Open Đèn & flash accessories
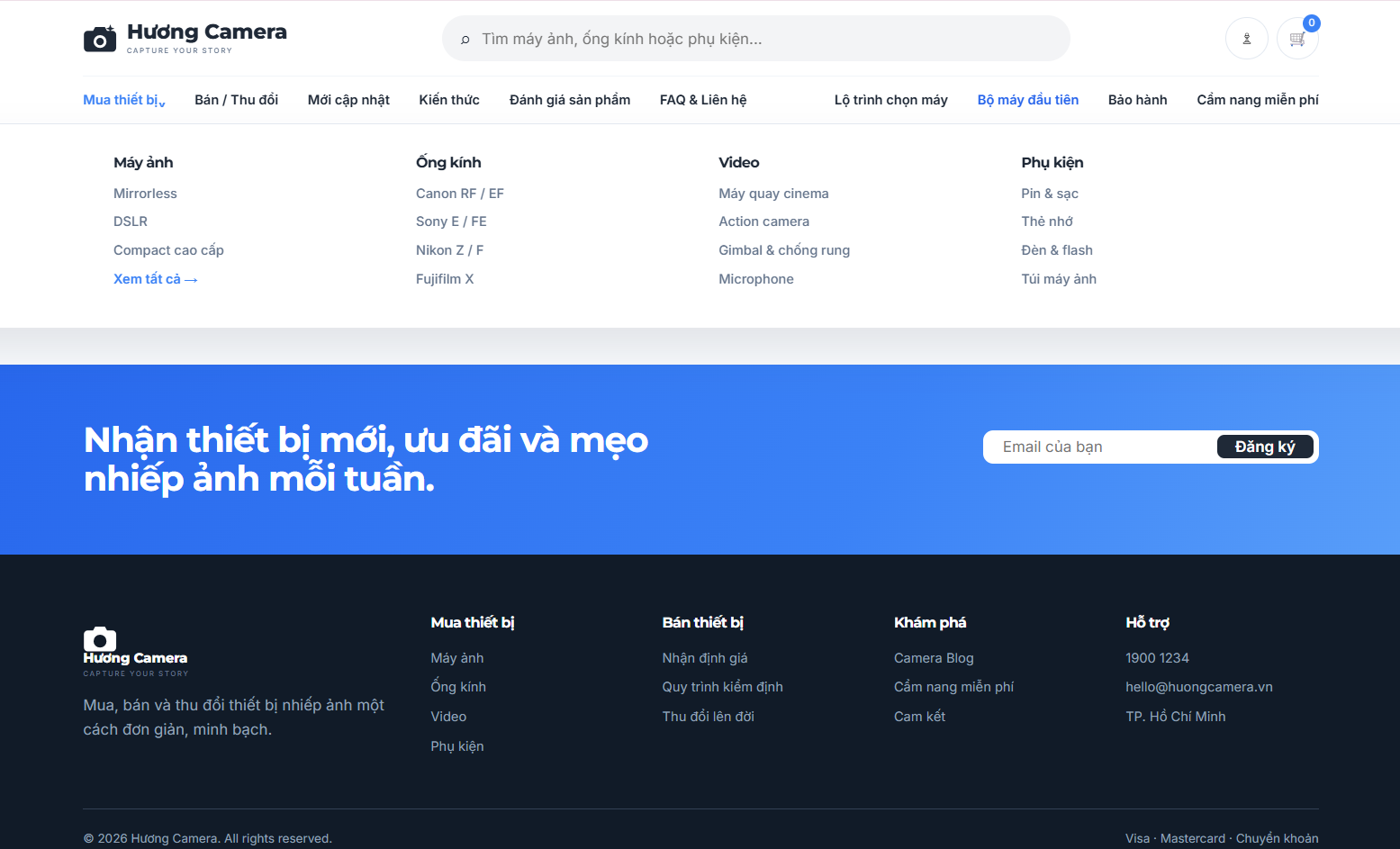Screen dimensions: 1400x849 pos(1057,250)
